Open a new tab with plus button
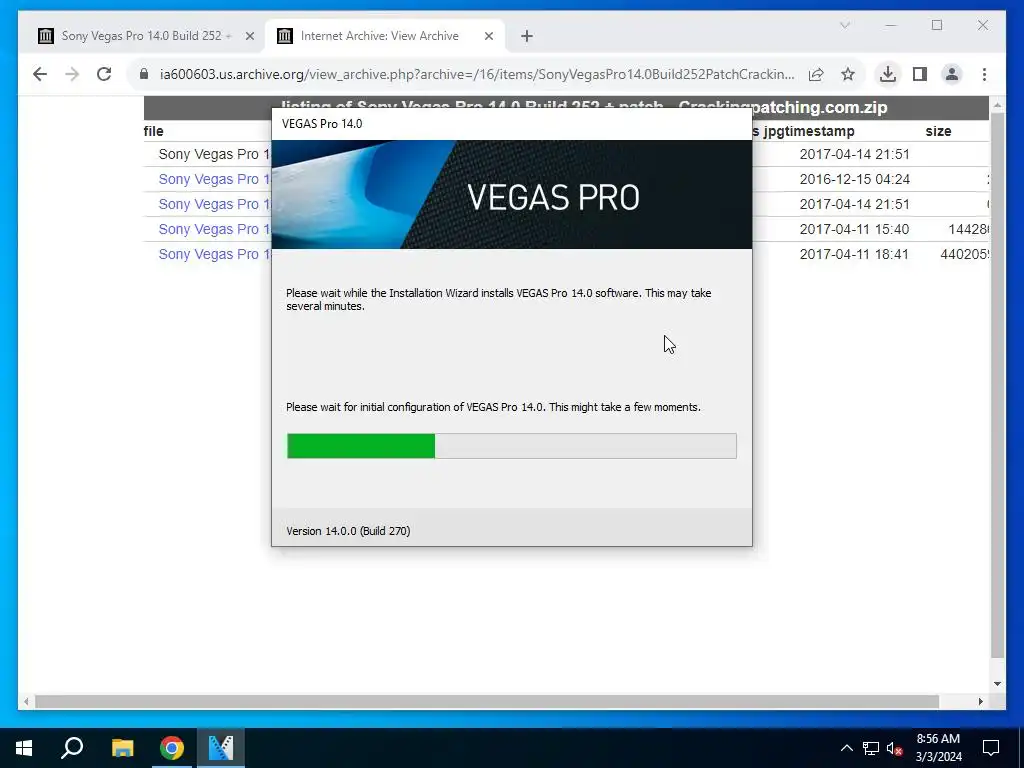The image size is (1024, 768). (527, 37)
